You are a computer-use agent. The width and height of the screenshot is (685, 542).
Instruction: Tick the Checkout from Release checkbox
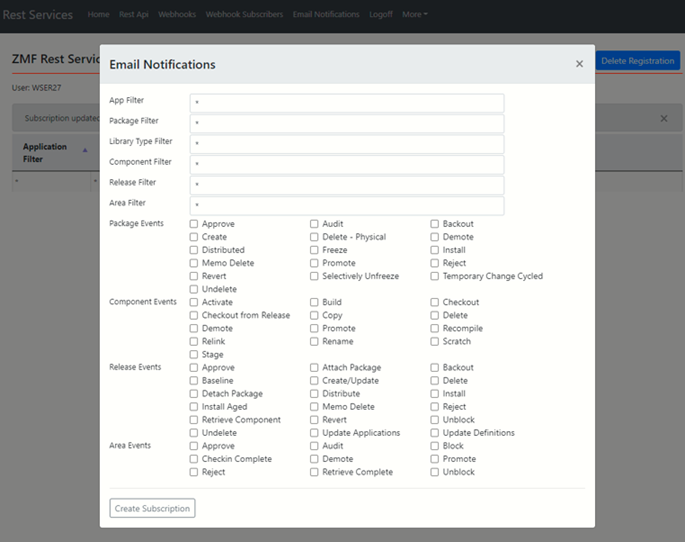point(194,315)
